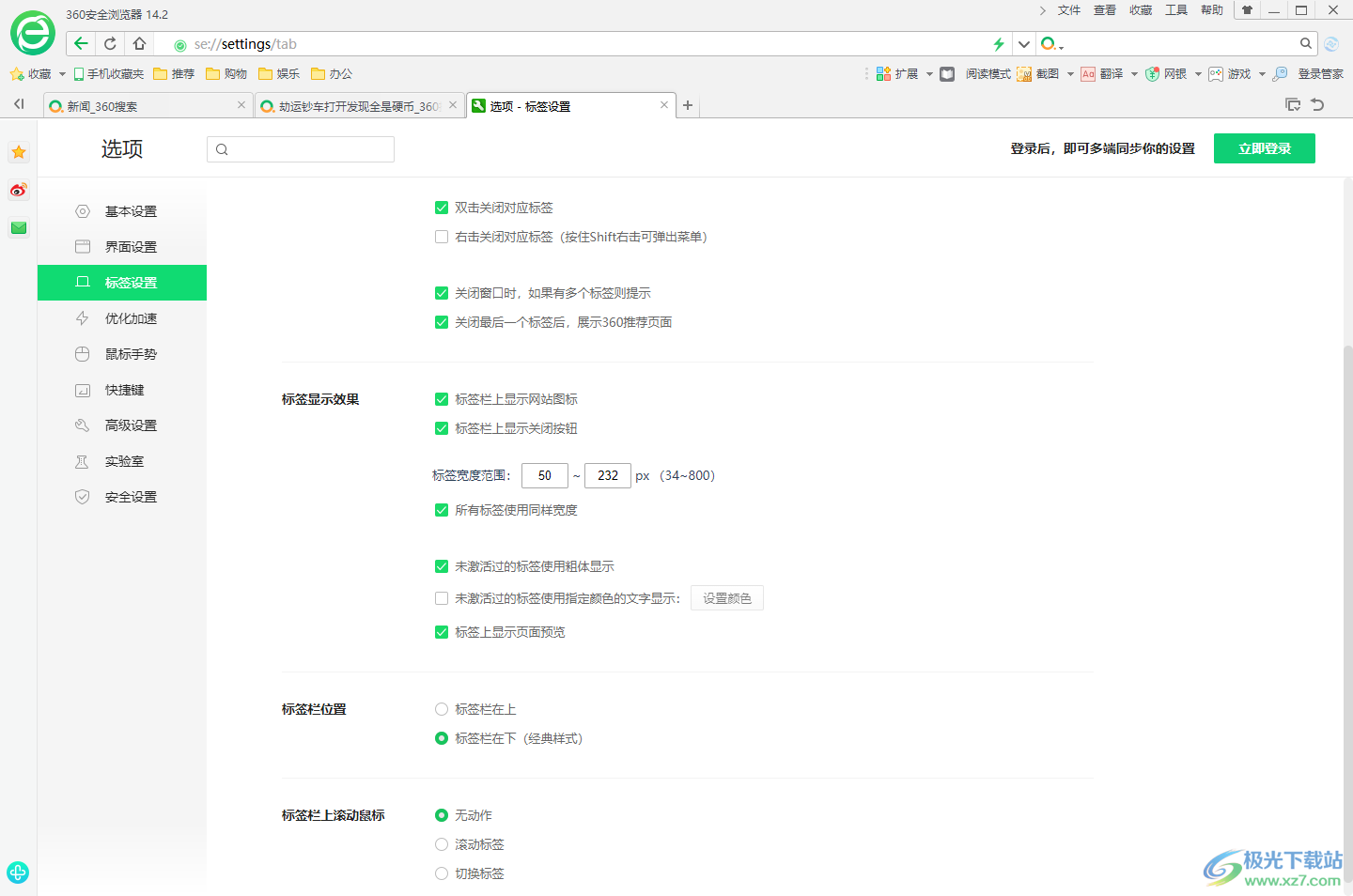
Task: Open 网银 online banking tool
Action: click(1166, 73)
